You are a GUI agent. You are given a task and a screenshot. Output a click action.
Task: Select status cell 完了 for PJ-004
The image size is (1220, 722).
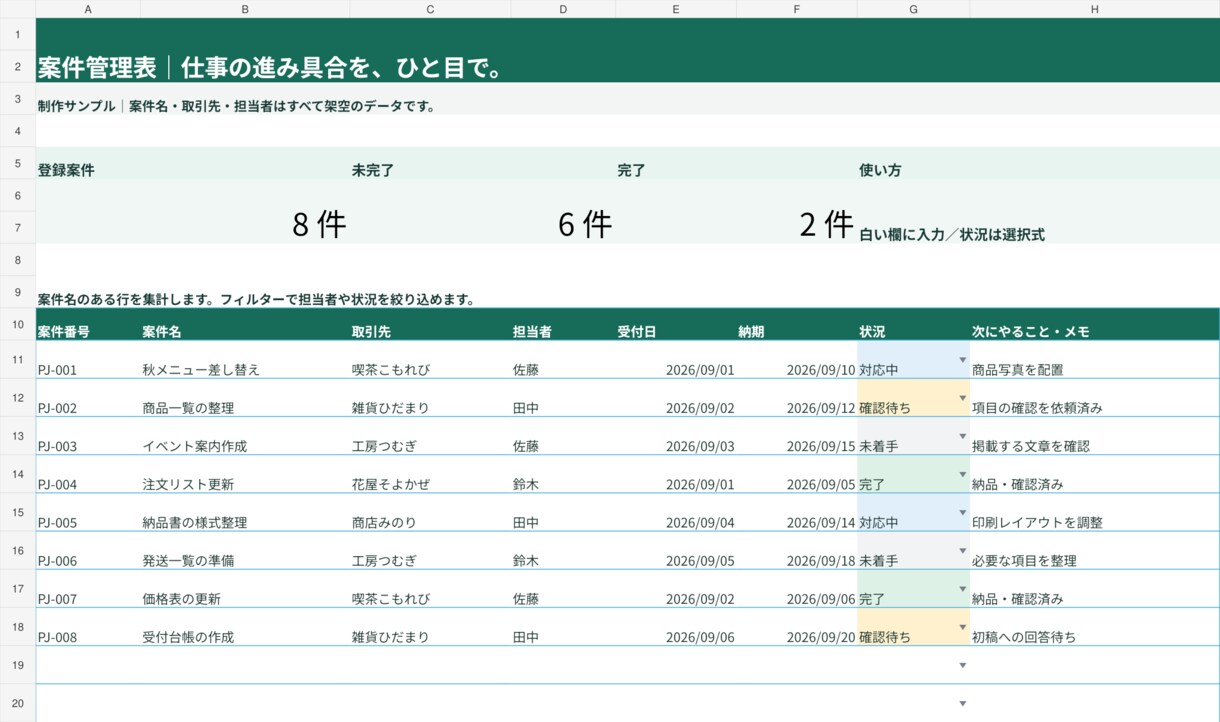tap(913, 475)
